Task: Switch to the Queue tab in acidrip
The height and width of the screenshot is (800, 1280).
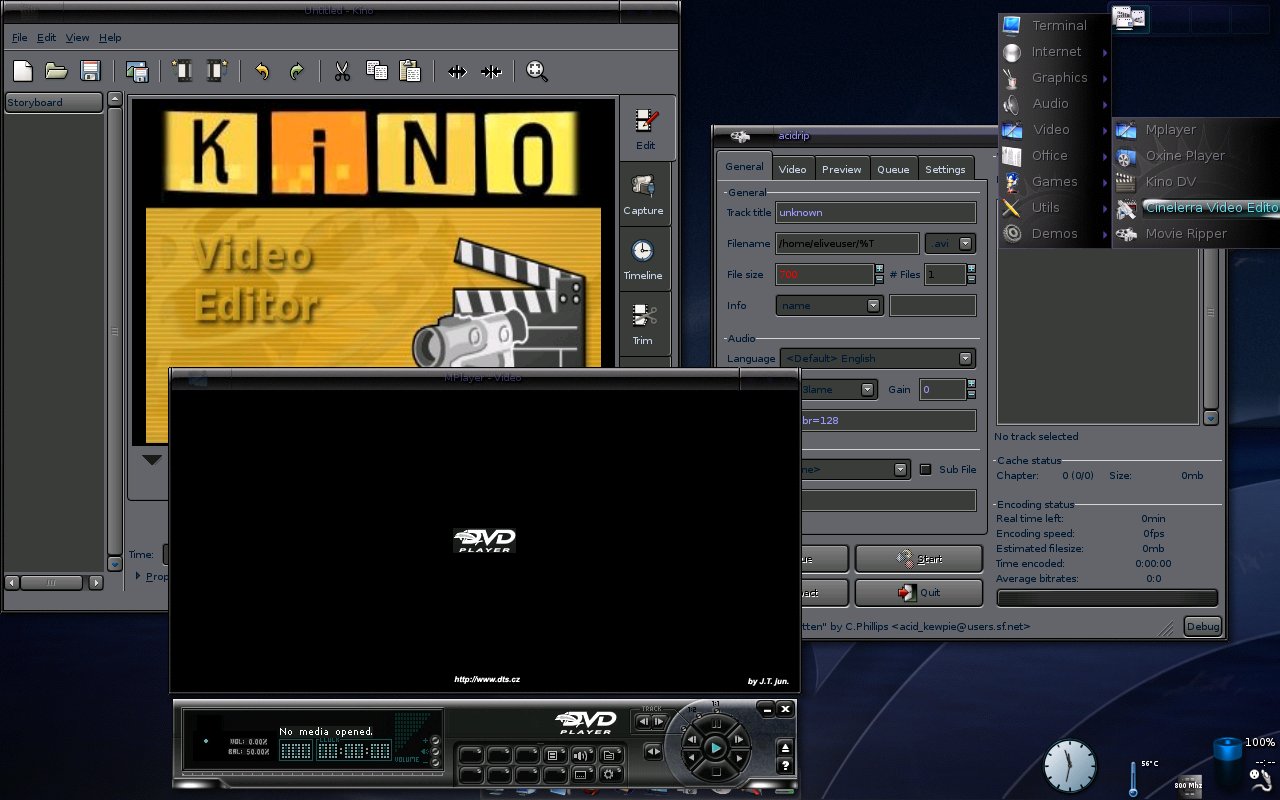Action: (x=893, y=169)
